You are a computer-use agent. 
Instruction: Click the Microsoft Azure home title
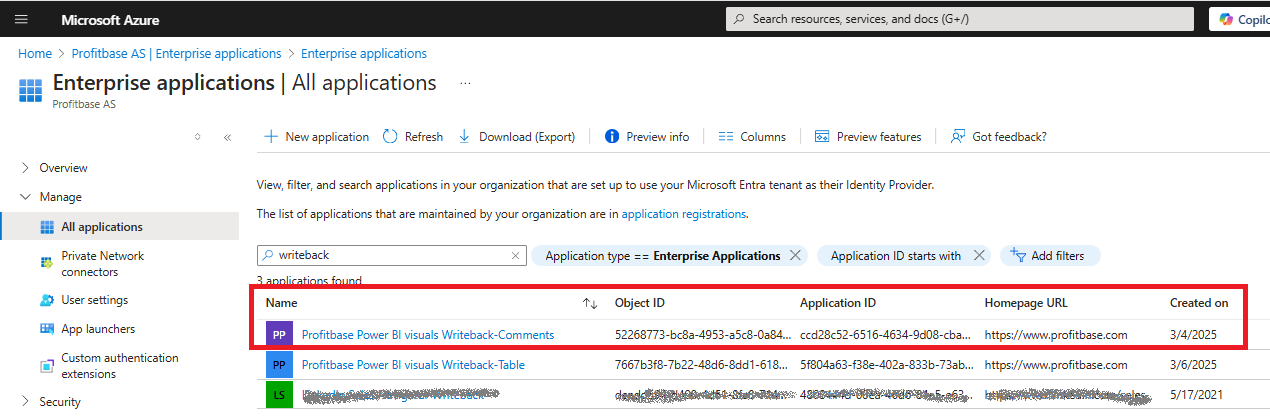(110, 20)
